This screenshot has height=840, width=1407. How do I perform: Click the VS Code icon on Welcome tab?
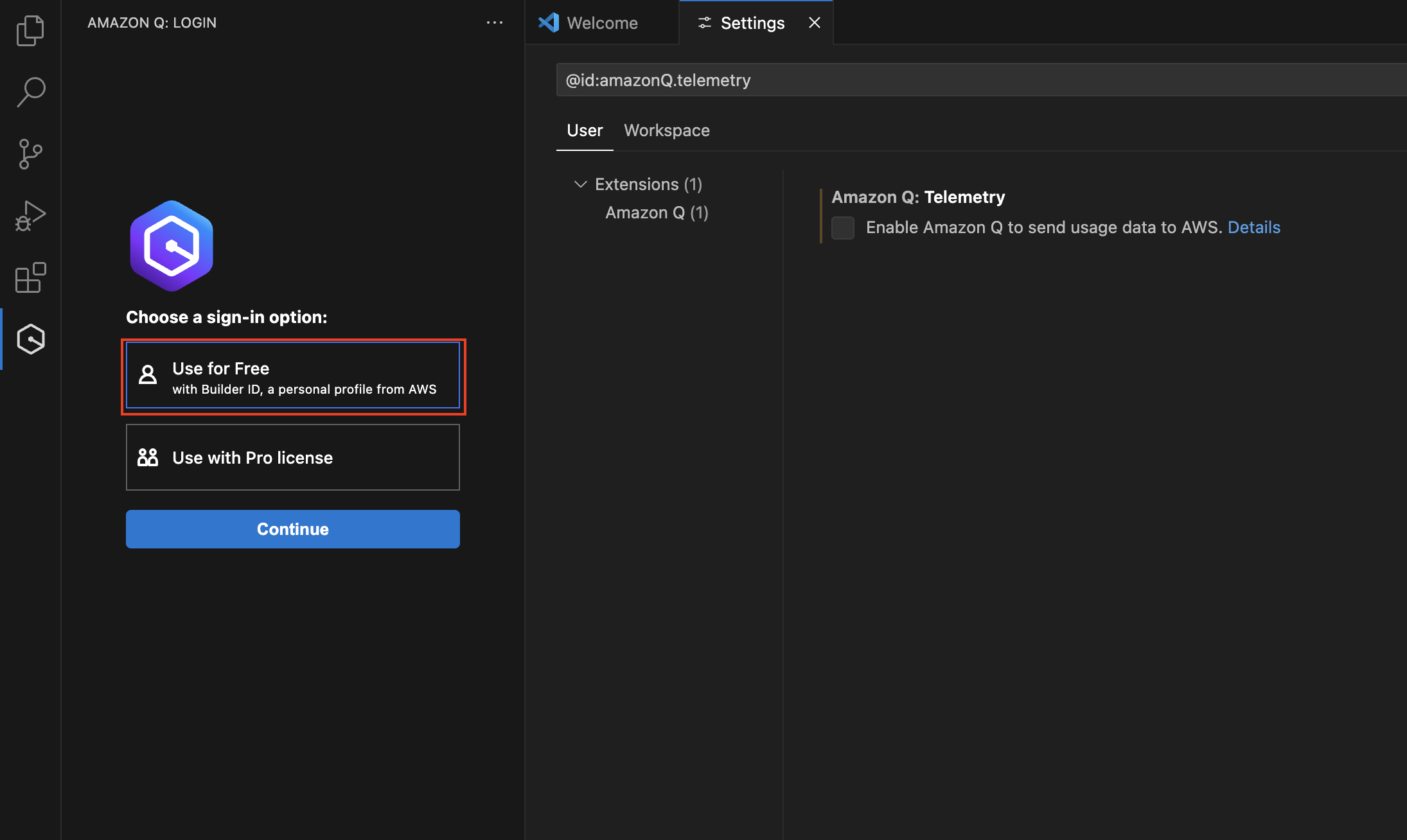pos(549,22)
